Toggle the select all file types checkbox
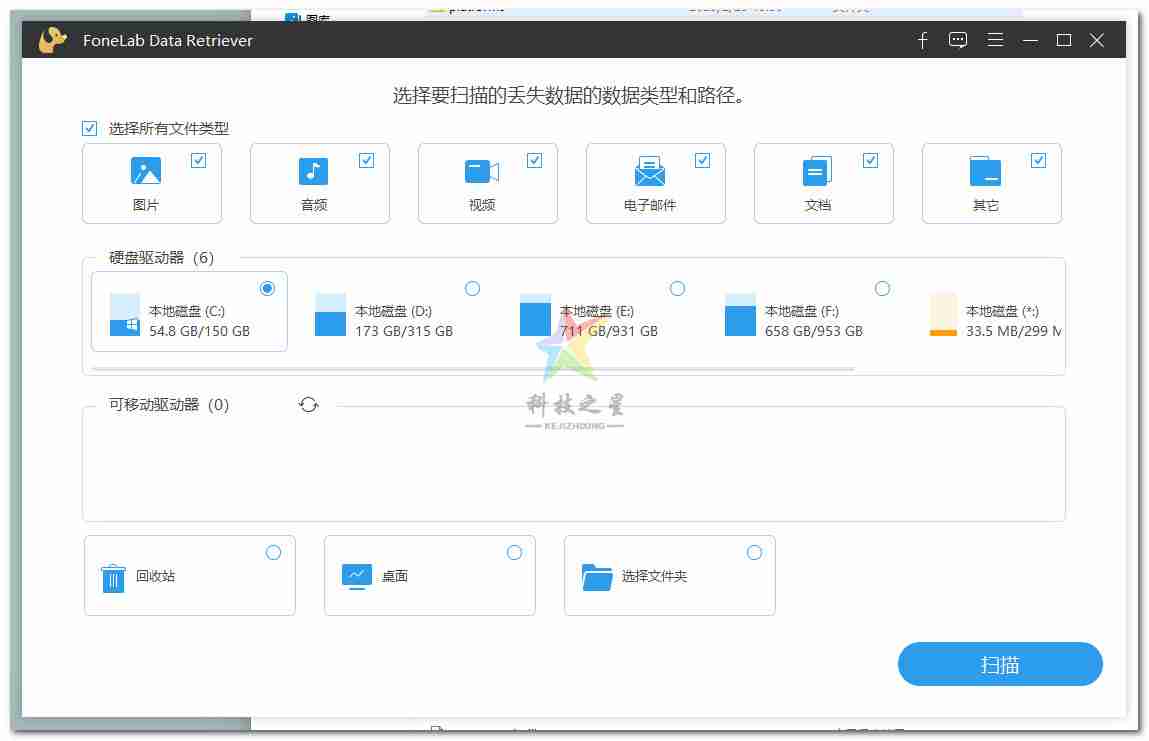The image size is (1149, 741). click(x=90, y=128)
